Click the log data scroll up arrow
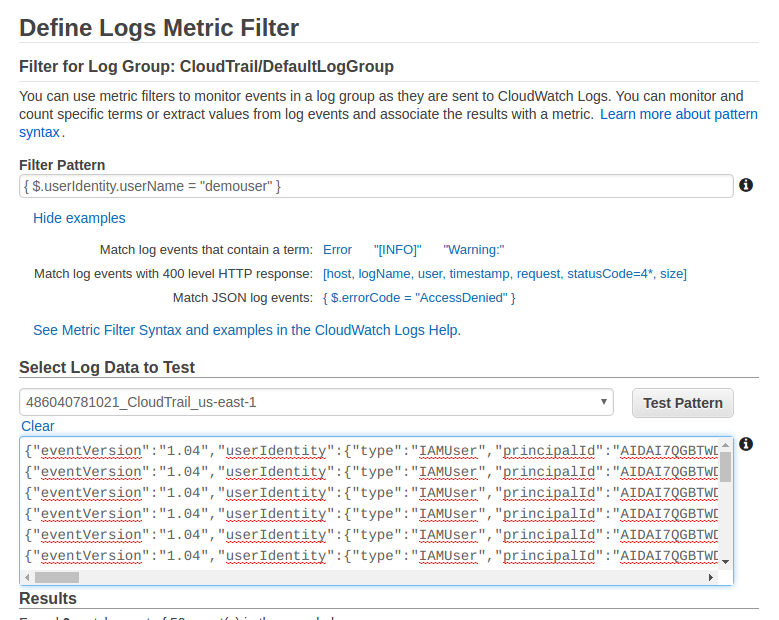This screenshot has height=620, width=779. 725,445
